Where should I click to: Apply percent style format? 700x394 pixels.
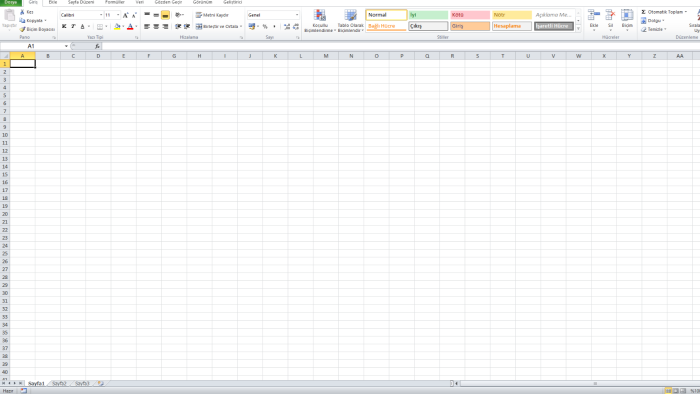point(265,26)
